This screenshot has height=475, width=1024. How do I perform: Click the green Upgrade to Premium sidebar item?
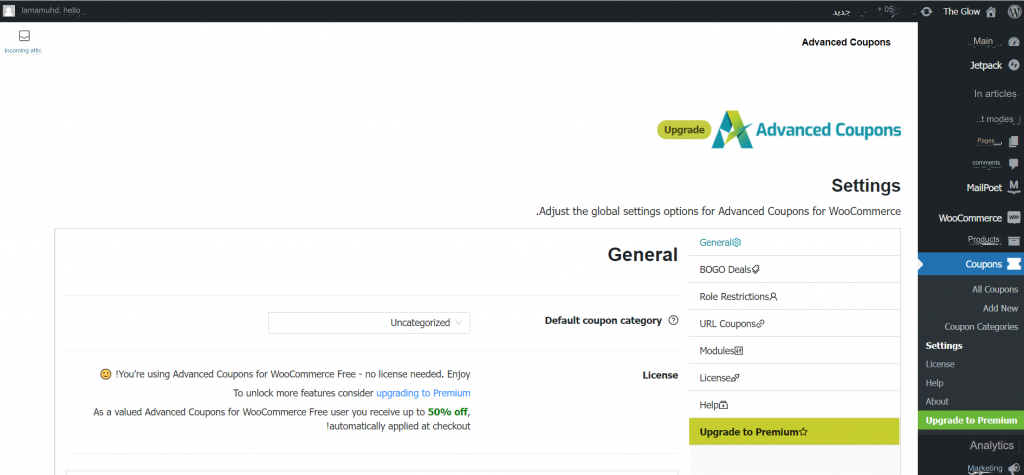(970, 420)
